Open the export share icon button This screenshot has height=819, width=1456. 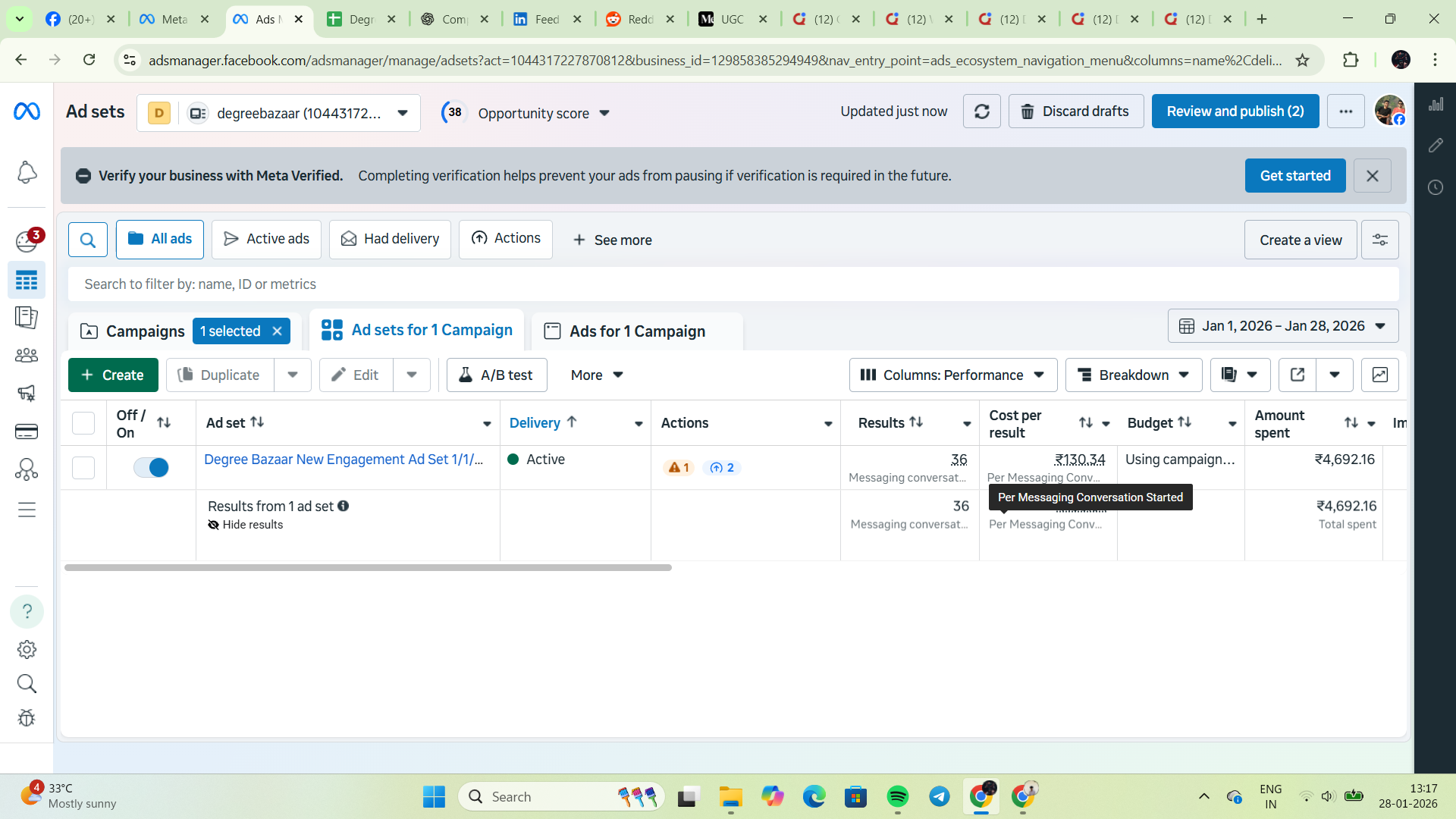pyautogui.click(x=1297, y=375)
